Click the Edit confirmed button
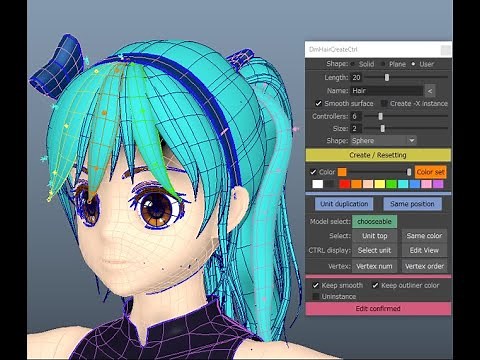 (x=378, y=309)
